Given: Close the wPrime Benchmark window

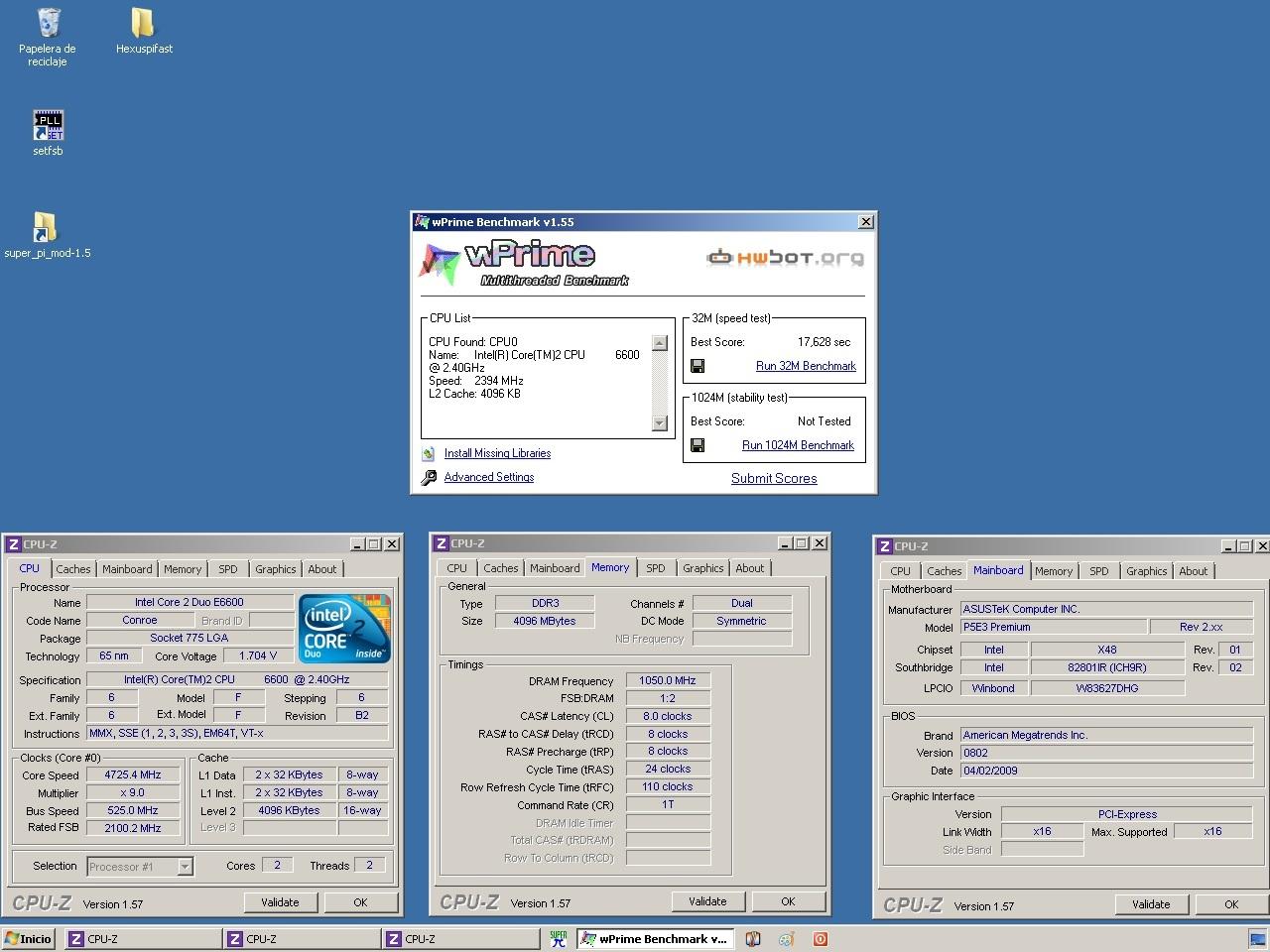Looking at the screenshot, I should tap(865, 222).
